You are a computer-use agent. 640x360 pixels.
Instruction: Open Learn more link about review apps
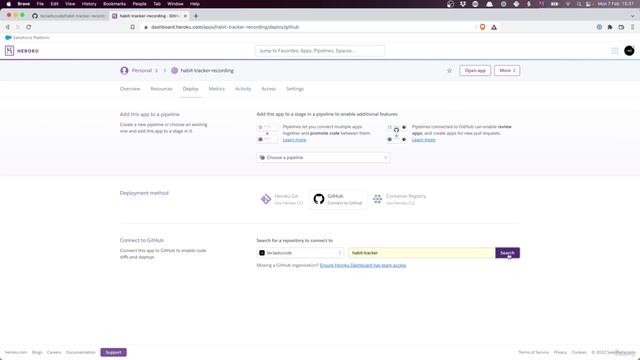pos(423,140)
